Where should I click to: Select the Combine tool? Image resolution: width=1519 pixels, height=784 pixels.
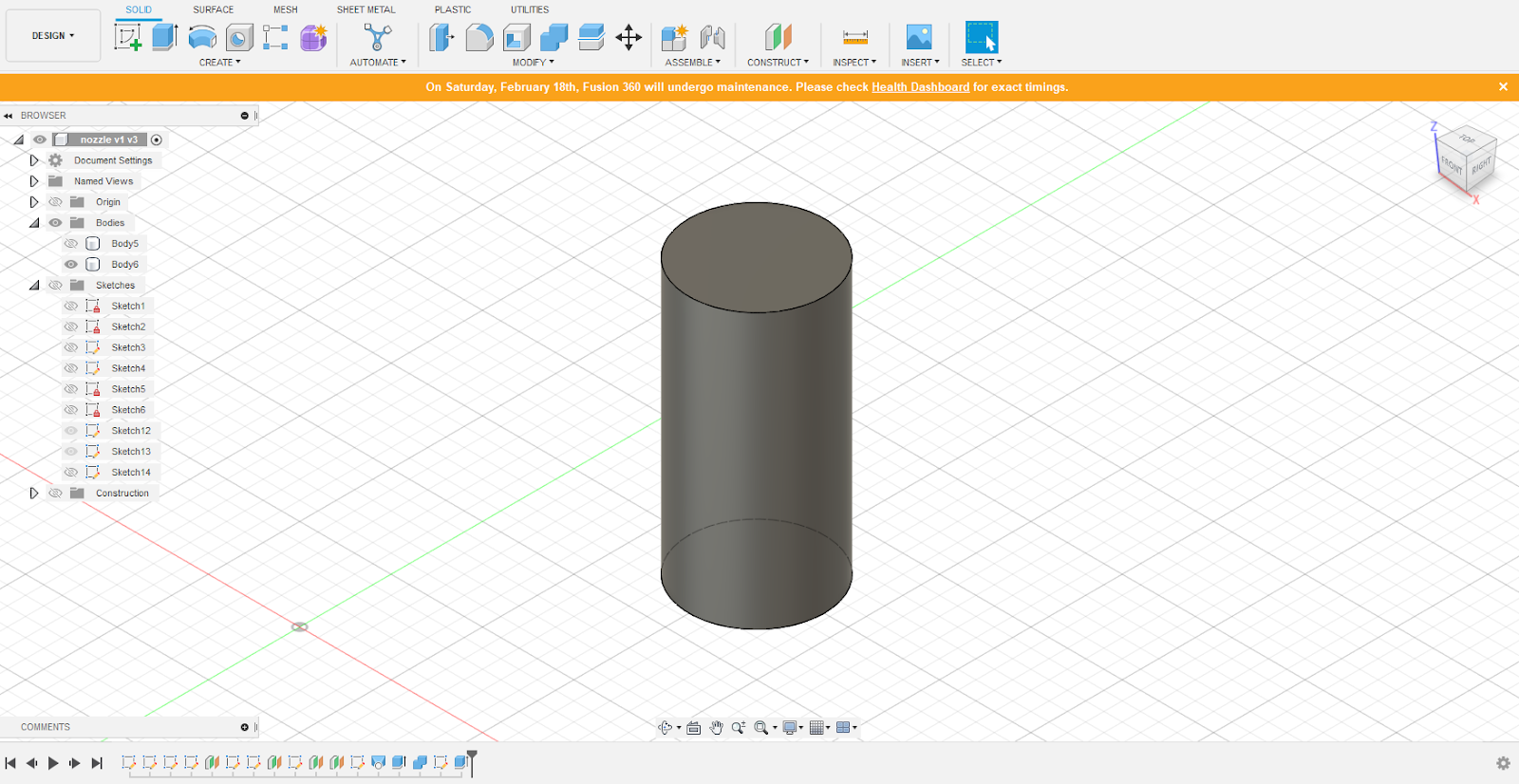point(553,37)
